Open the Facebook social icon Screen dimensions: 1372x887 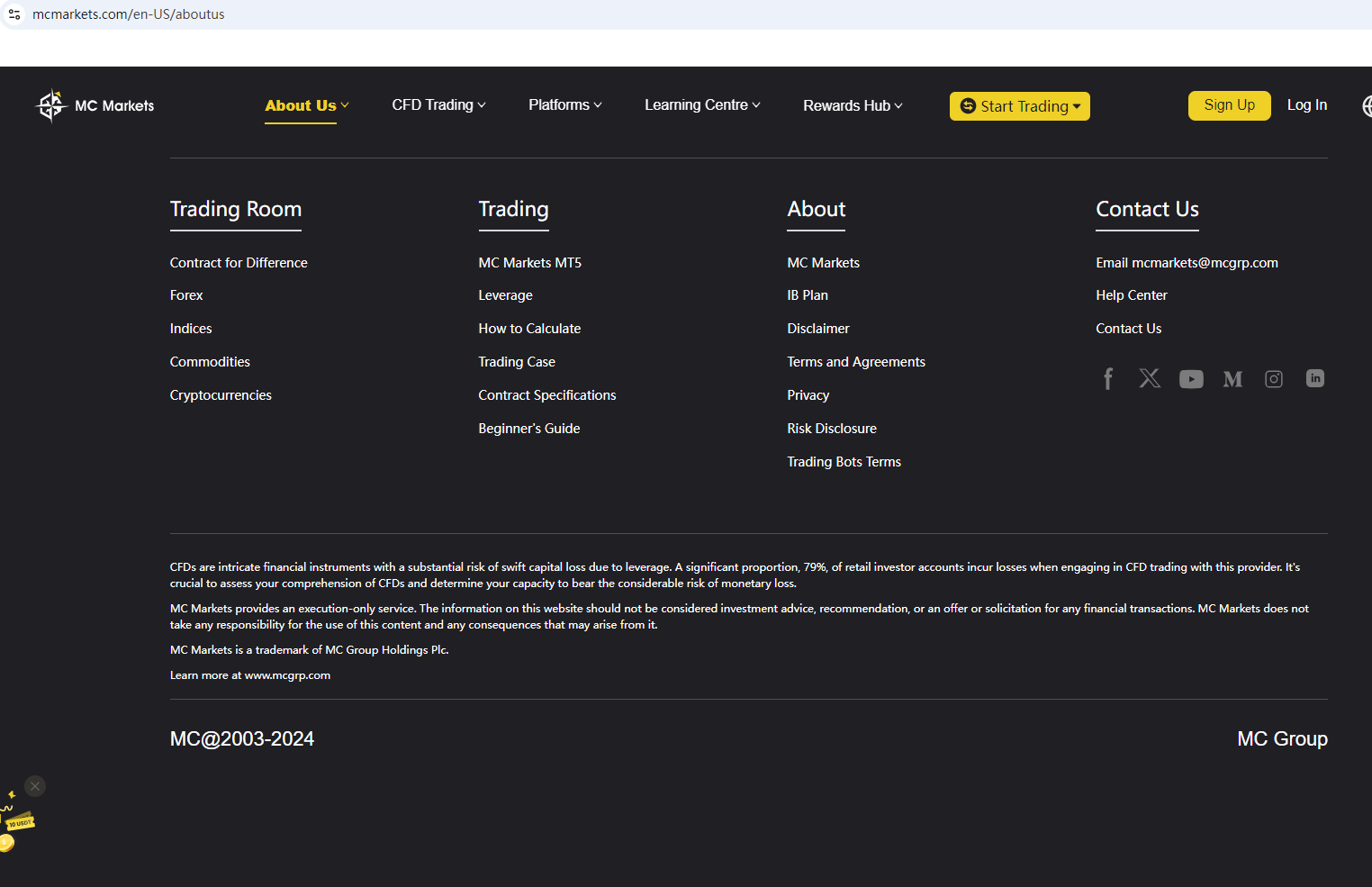pos(1108,379)
